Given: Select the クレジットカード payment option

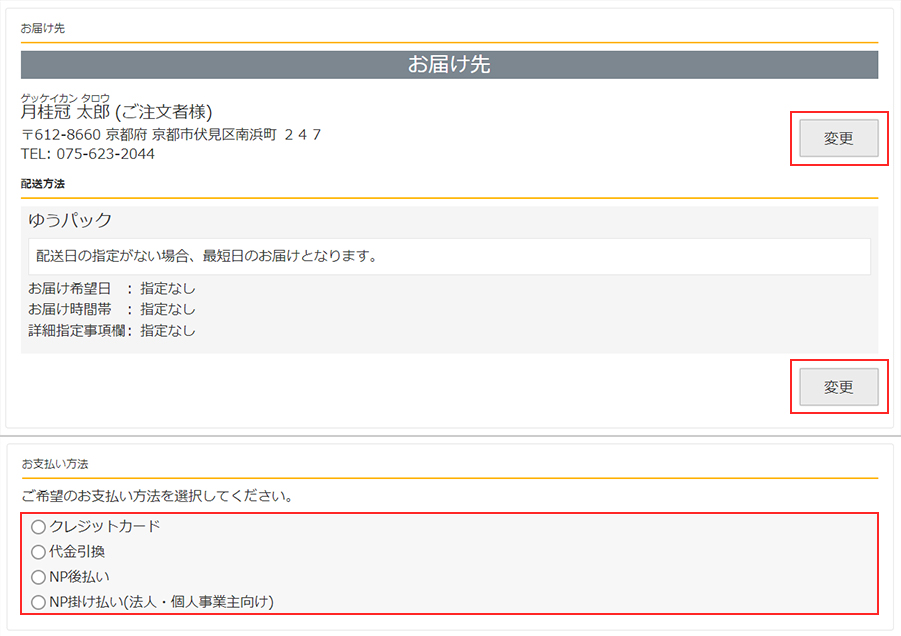Looking at the screenshot, I should [x=39, y=526].
